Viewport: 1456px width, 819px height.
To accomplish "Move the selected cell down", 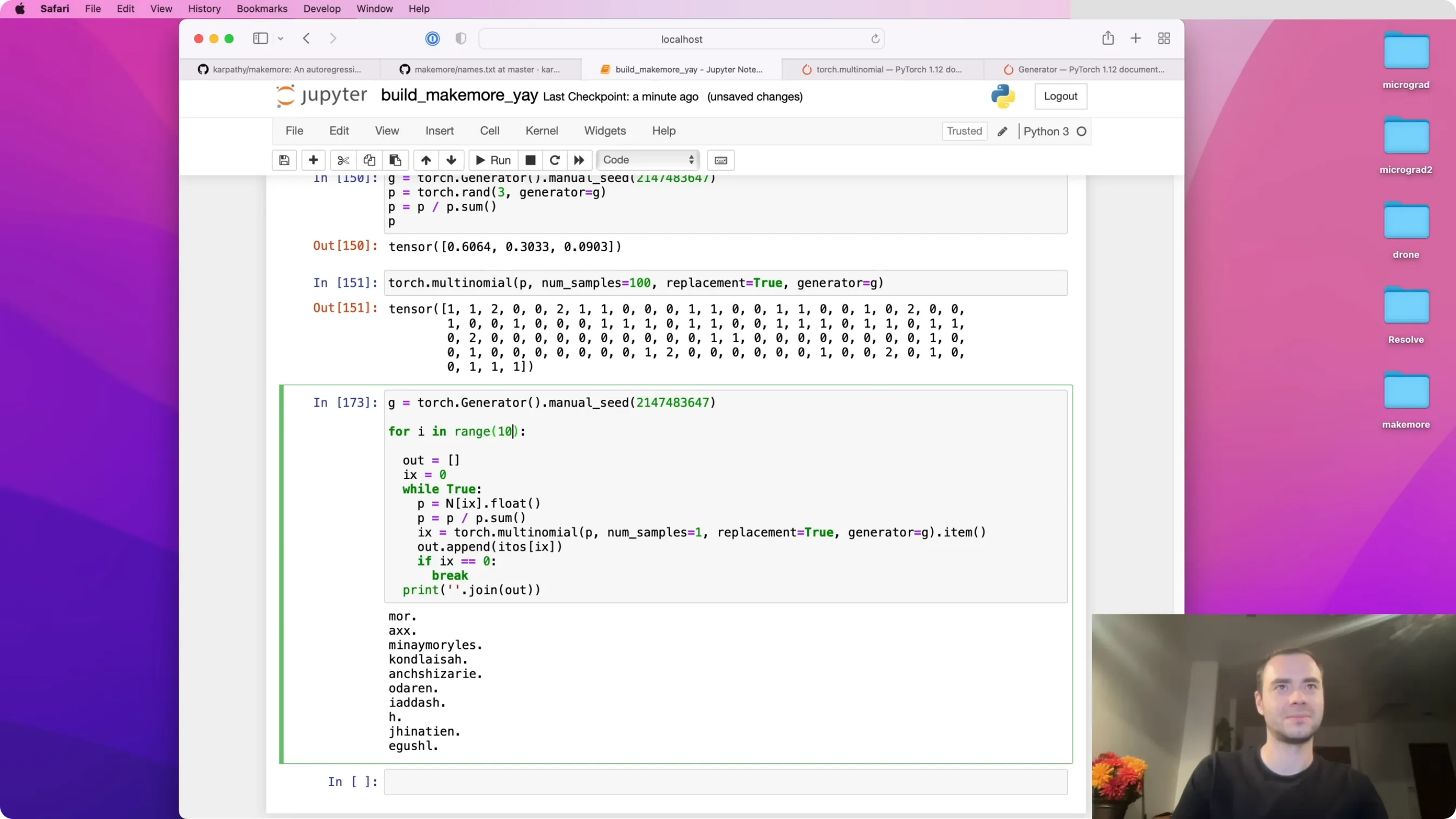I will (451, 160).
